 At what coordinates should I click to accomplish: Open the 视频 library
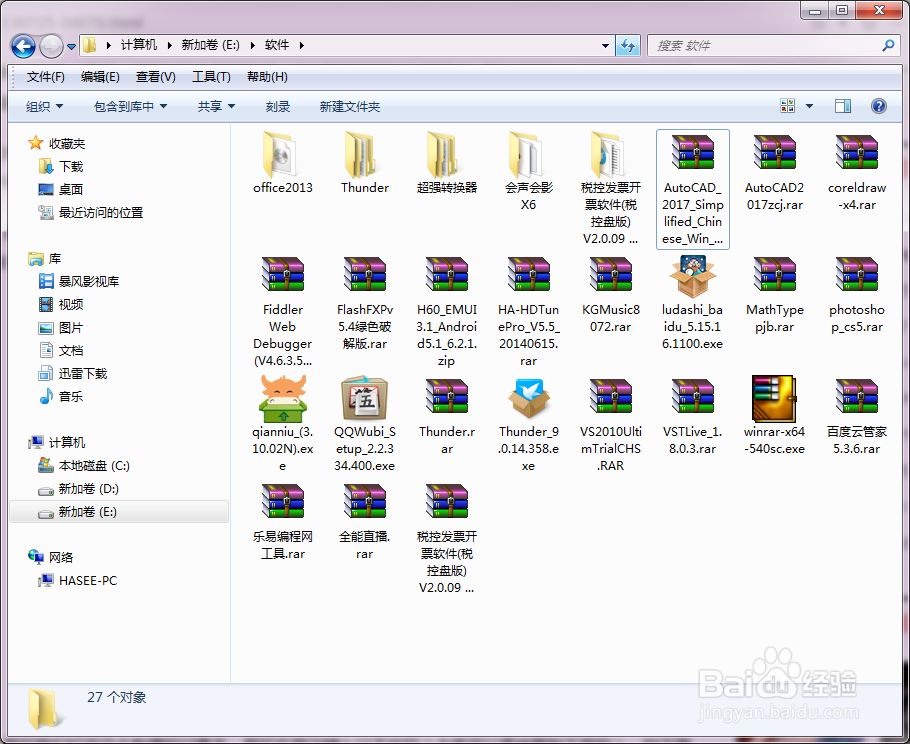61,304
